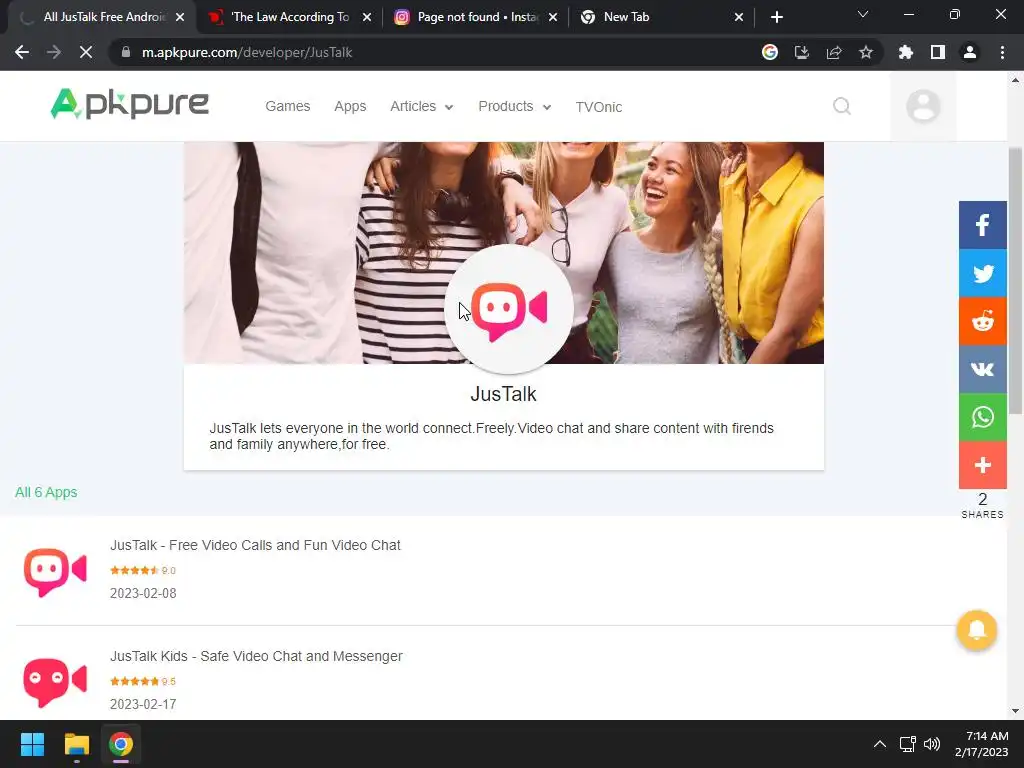The width and height of the screenshot is (1024, 768).
Task: Close 'The Law According To' tab
Action: coord(367,17)
